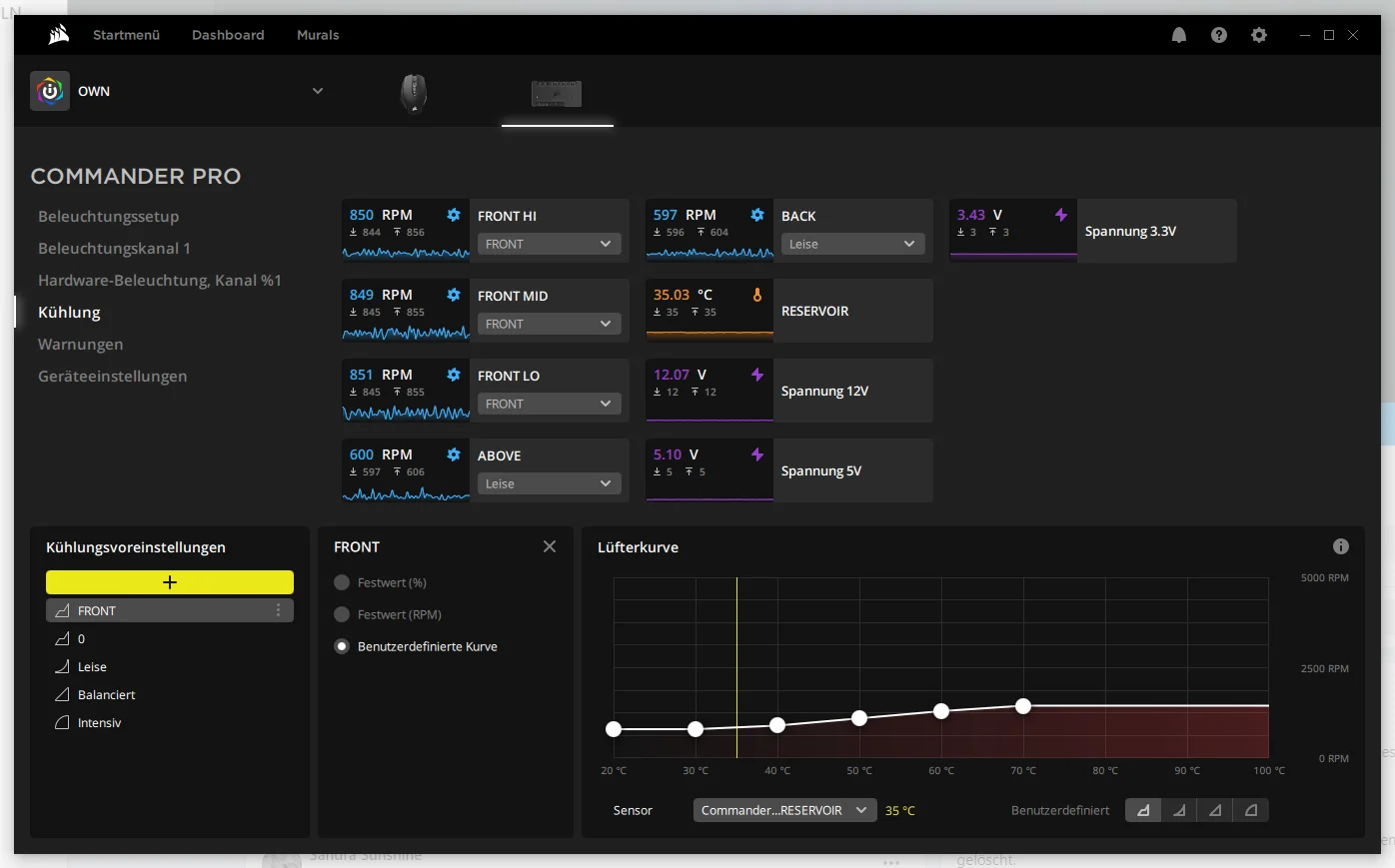
Task: Open Beleuchtungssetup in the sidebar
Action: 108,217
